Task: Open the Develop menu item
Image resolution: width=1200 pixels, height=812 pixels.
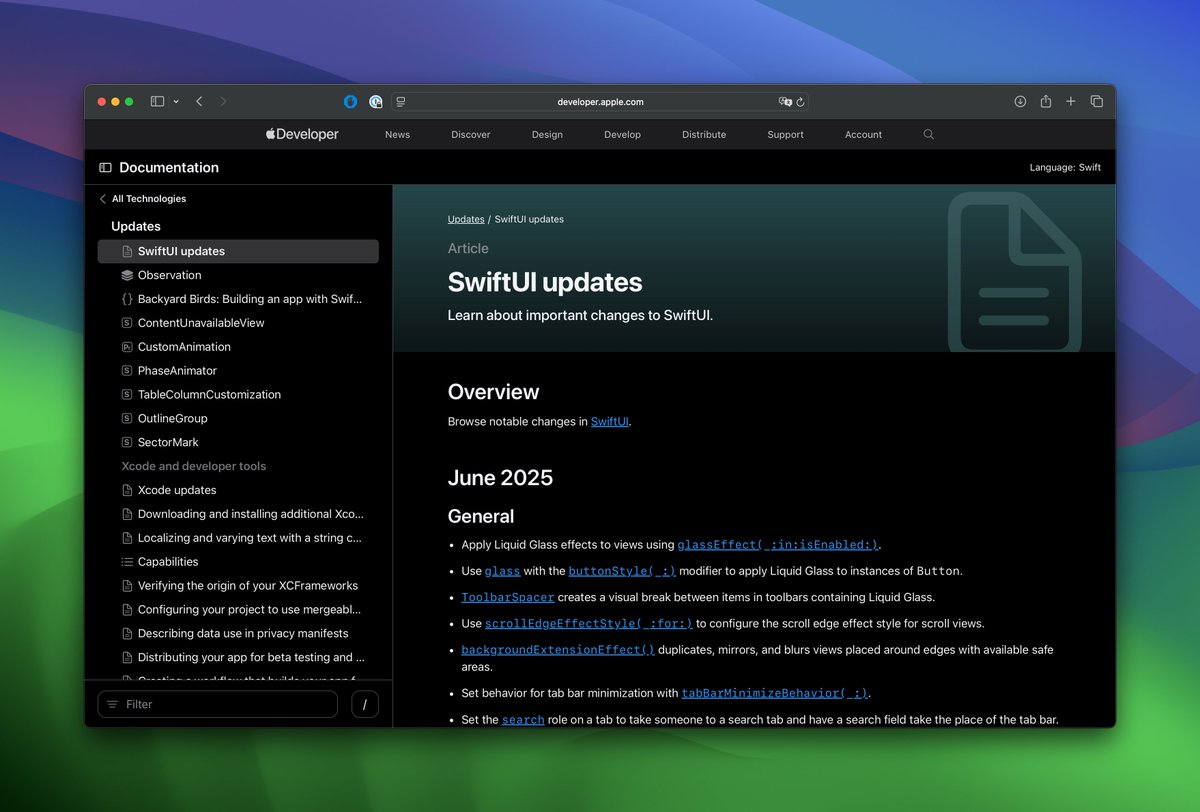Action: [x=622, y=134]
